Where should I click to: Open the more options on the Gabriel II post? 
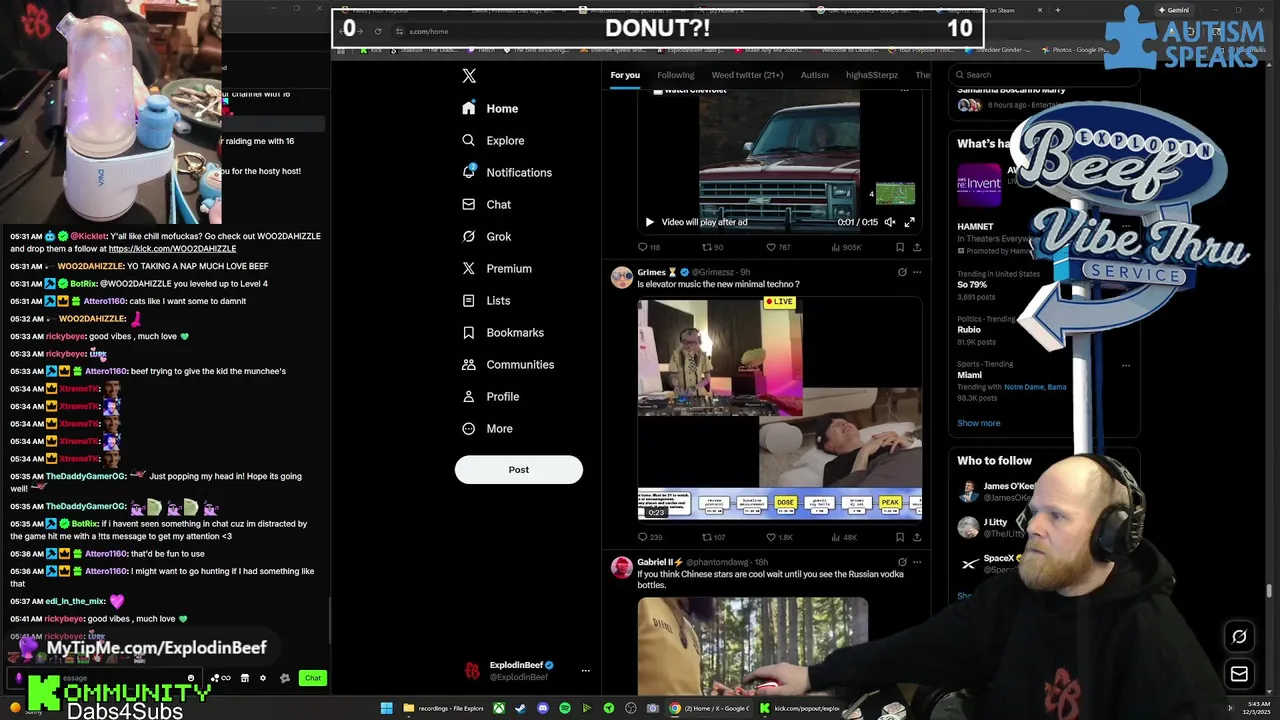(917, 562)
